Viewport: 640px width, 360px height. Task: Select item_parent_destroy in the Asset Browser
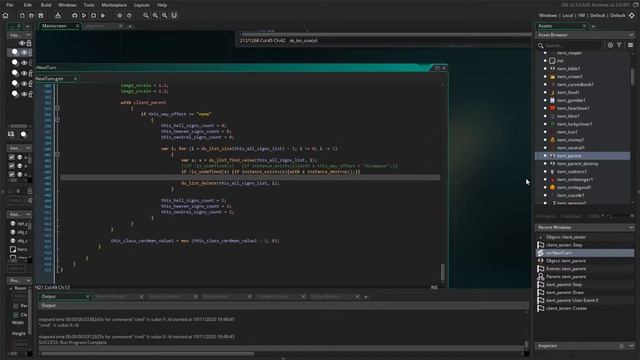pos(578,164)
